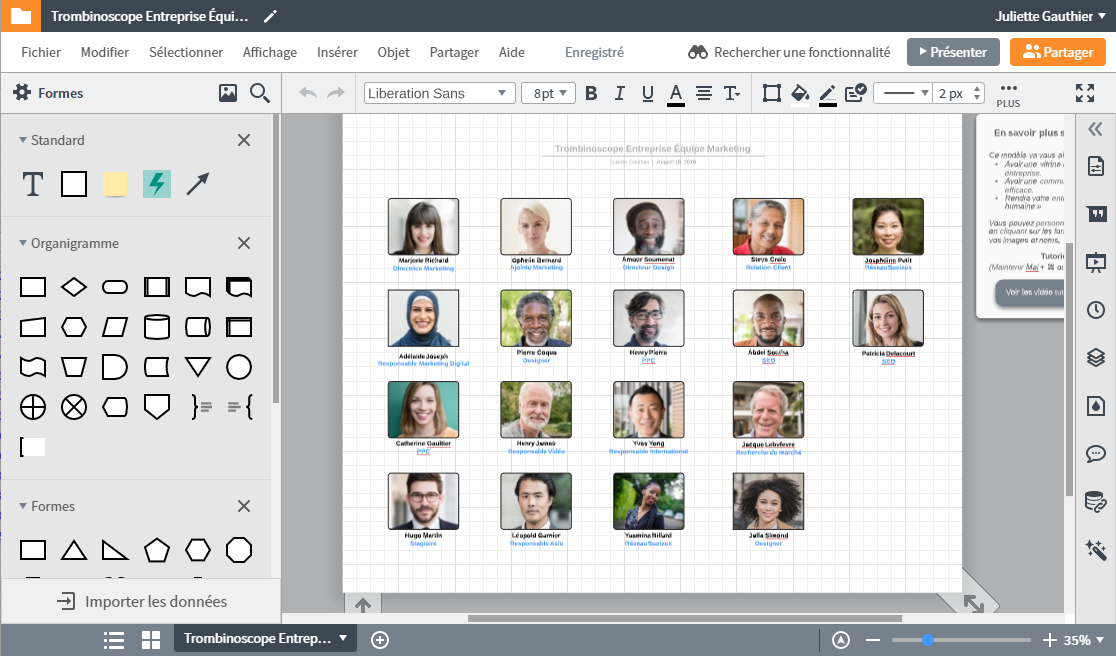The width and height of the screenshot is (1116, 656).
Task: Open the Layers panel icon
Action: (1095, 357)
